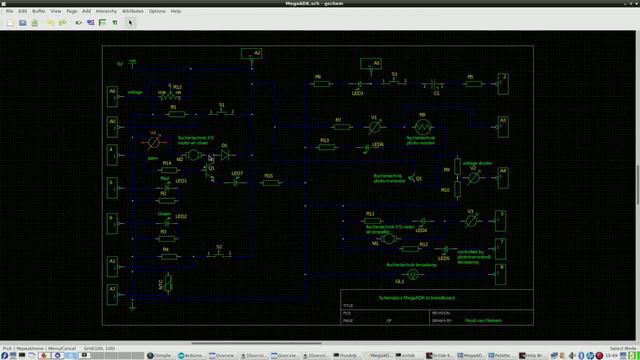The height and width of the screenshot is (360, 640).
Task: Select the red V4 meter symbol
Action: click(154, 142)
